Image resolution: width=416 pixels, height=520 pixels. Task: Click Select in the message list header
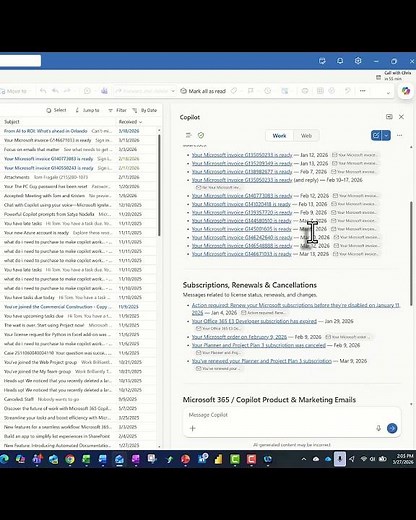(56, 110)
